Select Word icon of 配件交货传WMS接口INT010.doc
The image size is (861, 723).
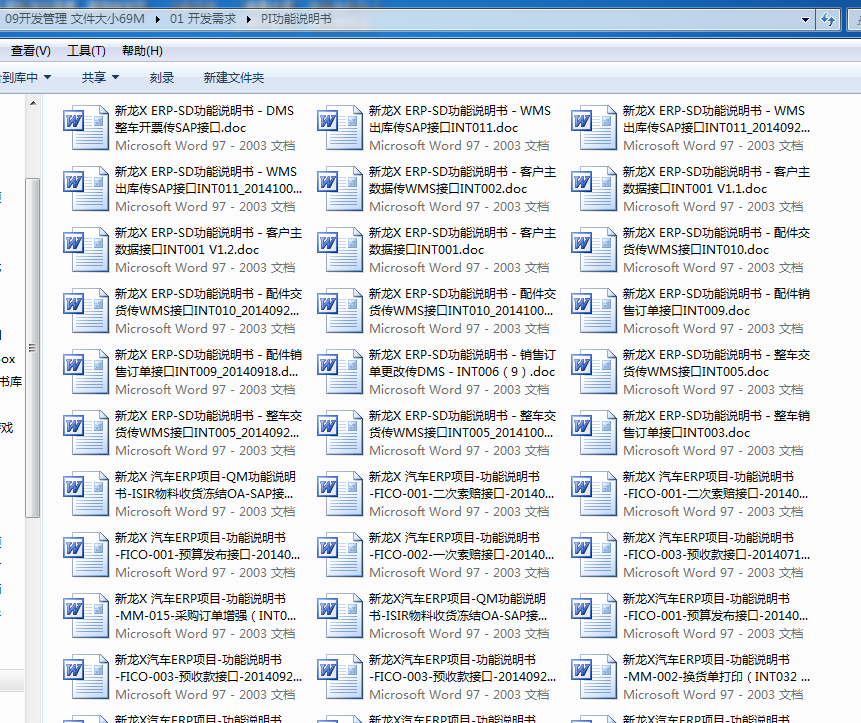pos(594,249)
